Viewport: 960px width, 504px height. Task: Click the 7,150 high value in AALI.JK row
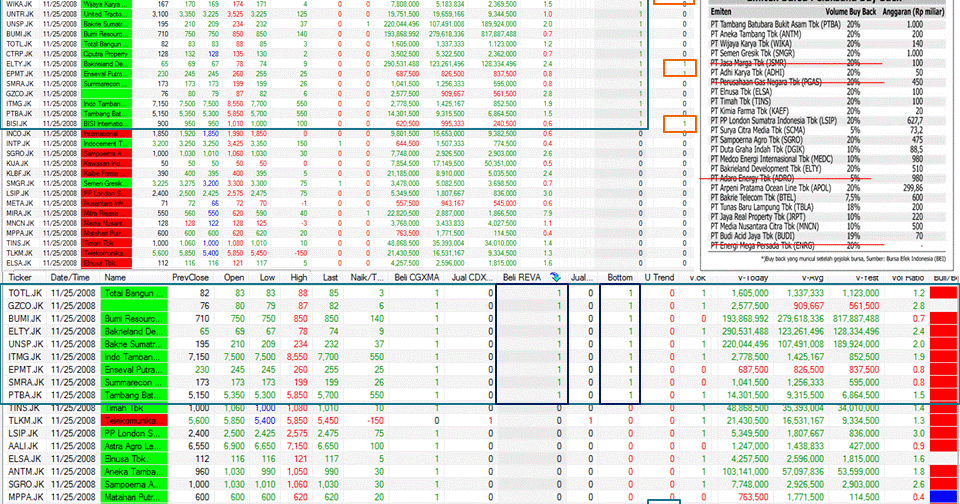click(x=297, y=446)
